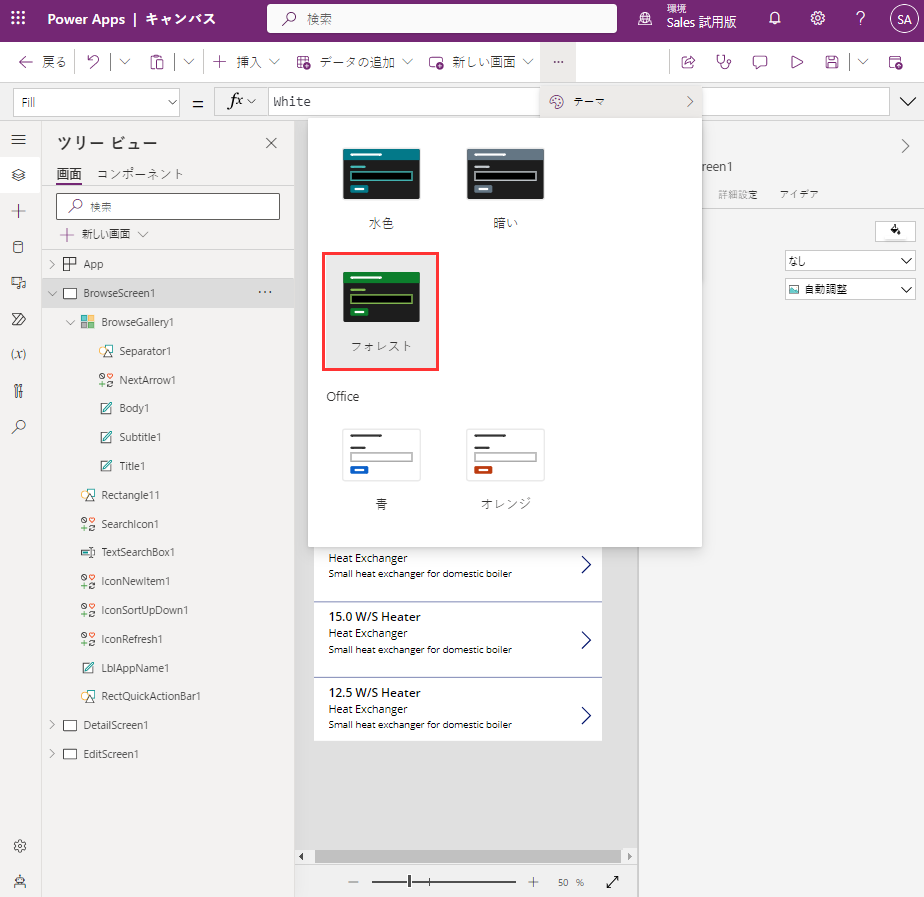Open the app launcher waffle icon
Image resolution: width=924 pixels, height=897 pixels.
pyautogui.click(x=18, y=18)
